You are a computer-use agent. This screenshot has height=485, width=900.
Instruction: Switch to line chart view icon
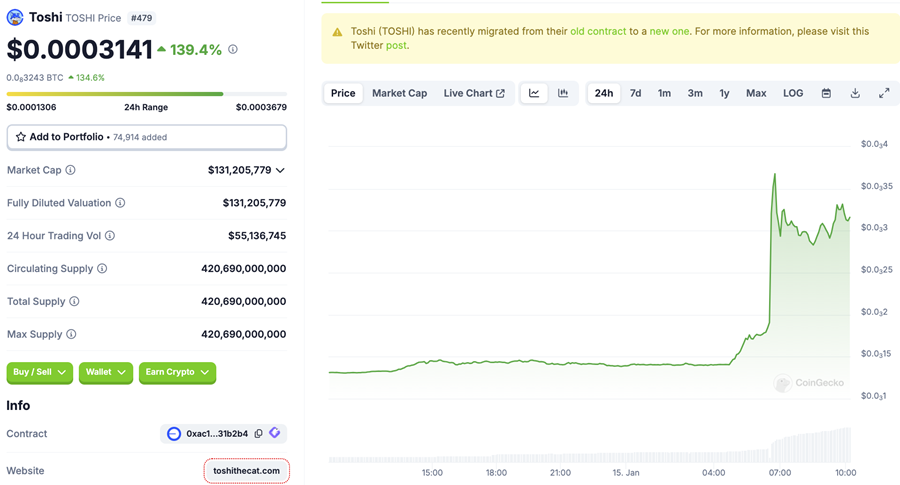tap(534, 93)
